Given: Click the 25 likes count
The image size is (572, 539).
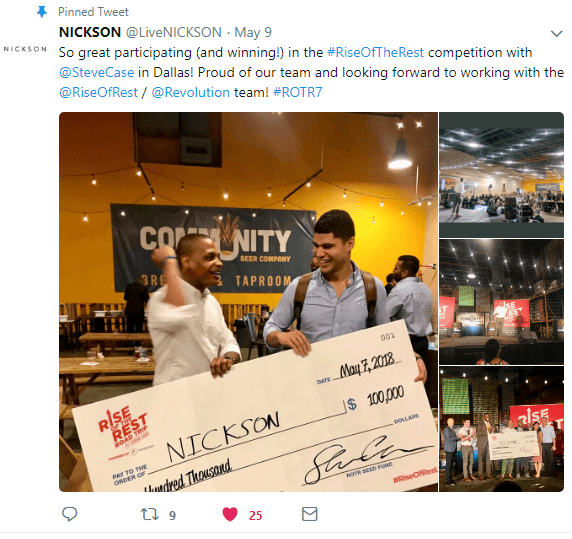Looking at the screenshot, I should click(x=255, y=515).
